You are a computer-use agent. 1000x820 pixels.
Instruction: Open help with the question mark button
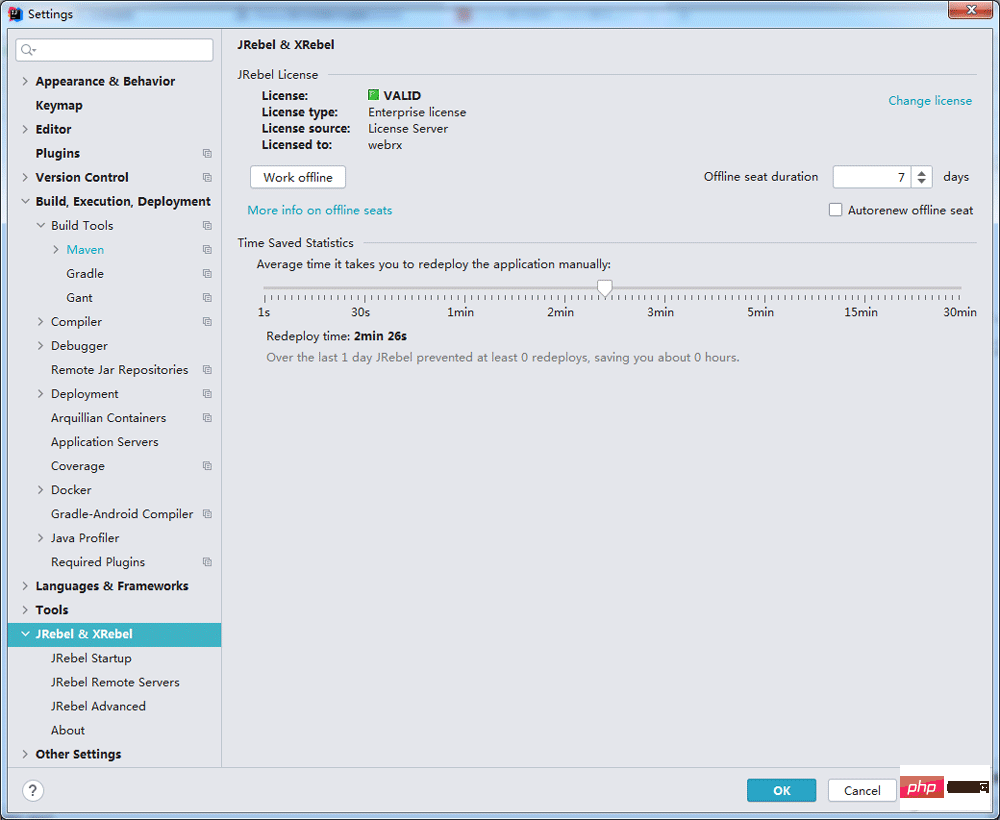[x=33, y=791]
